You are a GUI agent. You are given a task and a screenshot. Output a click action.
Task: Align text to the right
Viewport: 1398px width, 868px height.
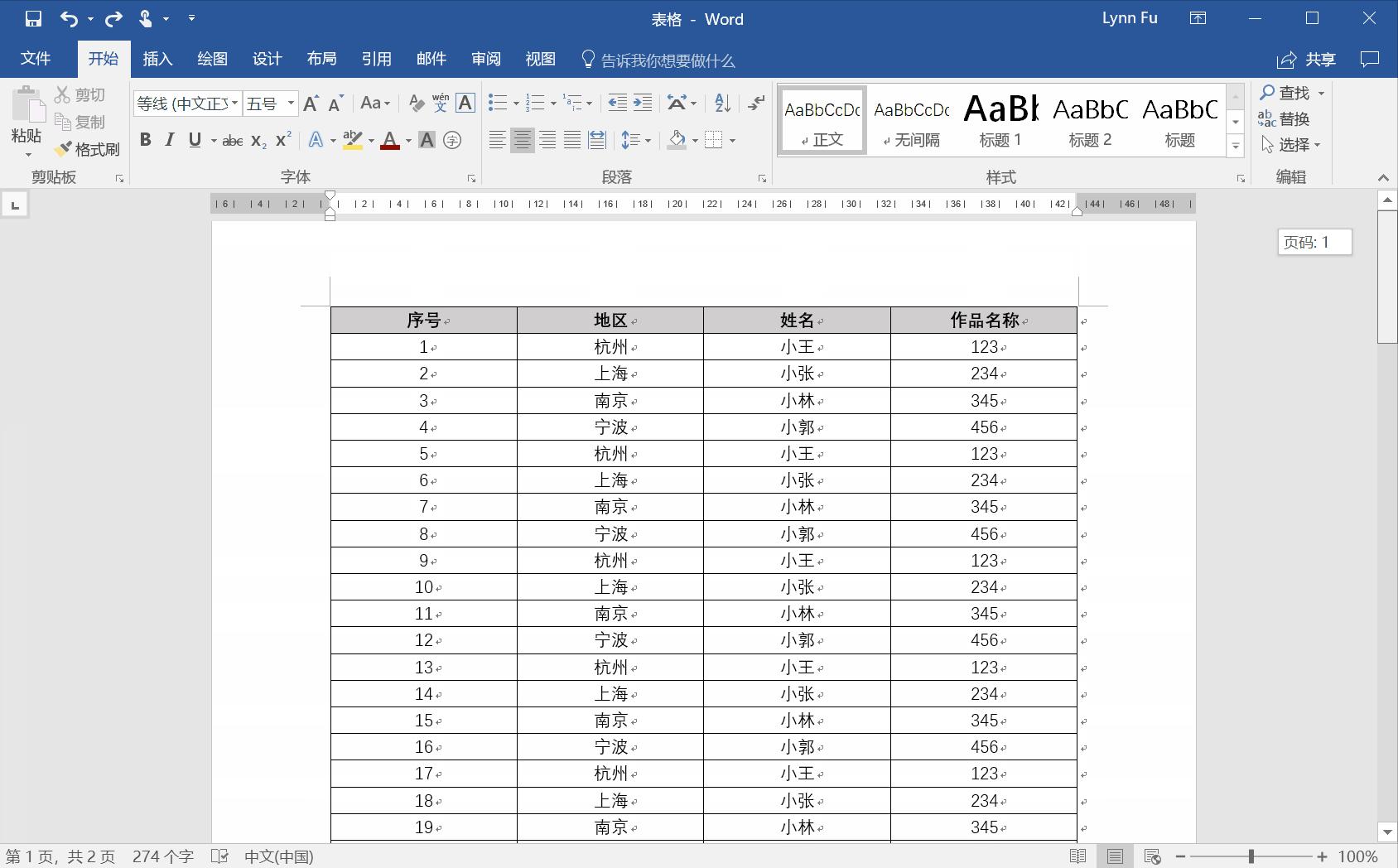[547, 140]
